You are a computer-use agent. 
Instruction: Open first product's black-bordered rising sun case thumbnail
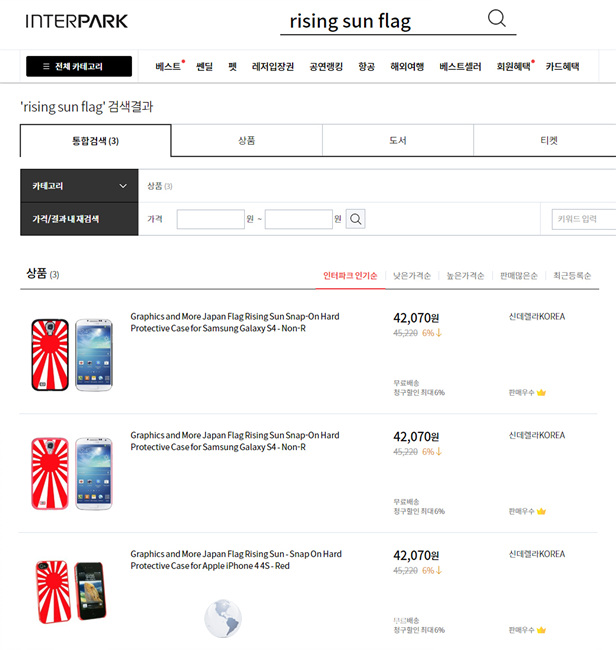click(x=50, y=355)
